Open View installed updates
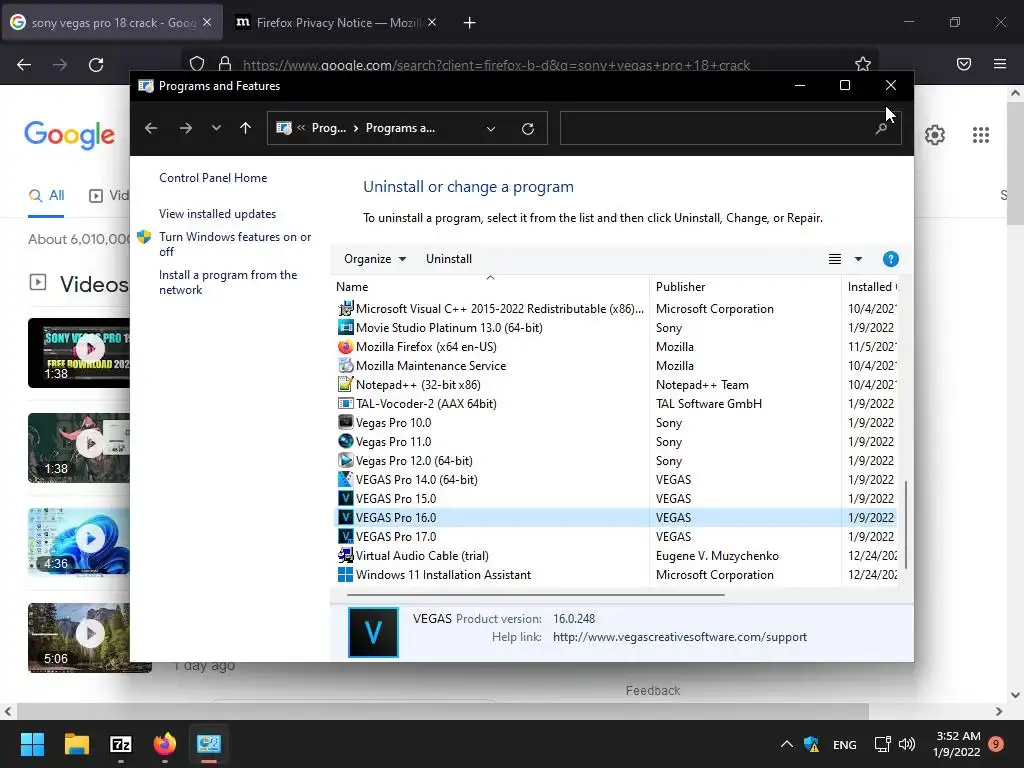The image size is (1024, 768). 217,214
